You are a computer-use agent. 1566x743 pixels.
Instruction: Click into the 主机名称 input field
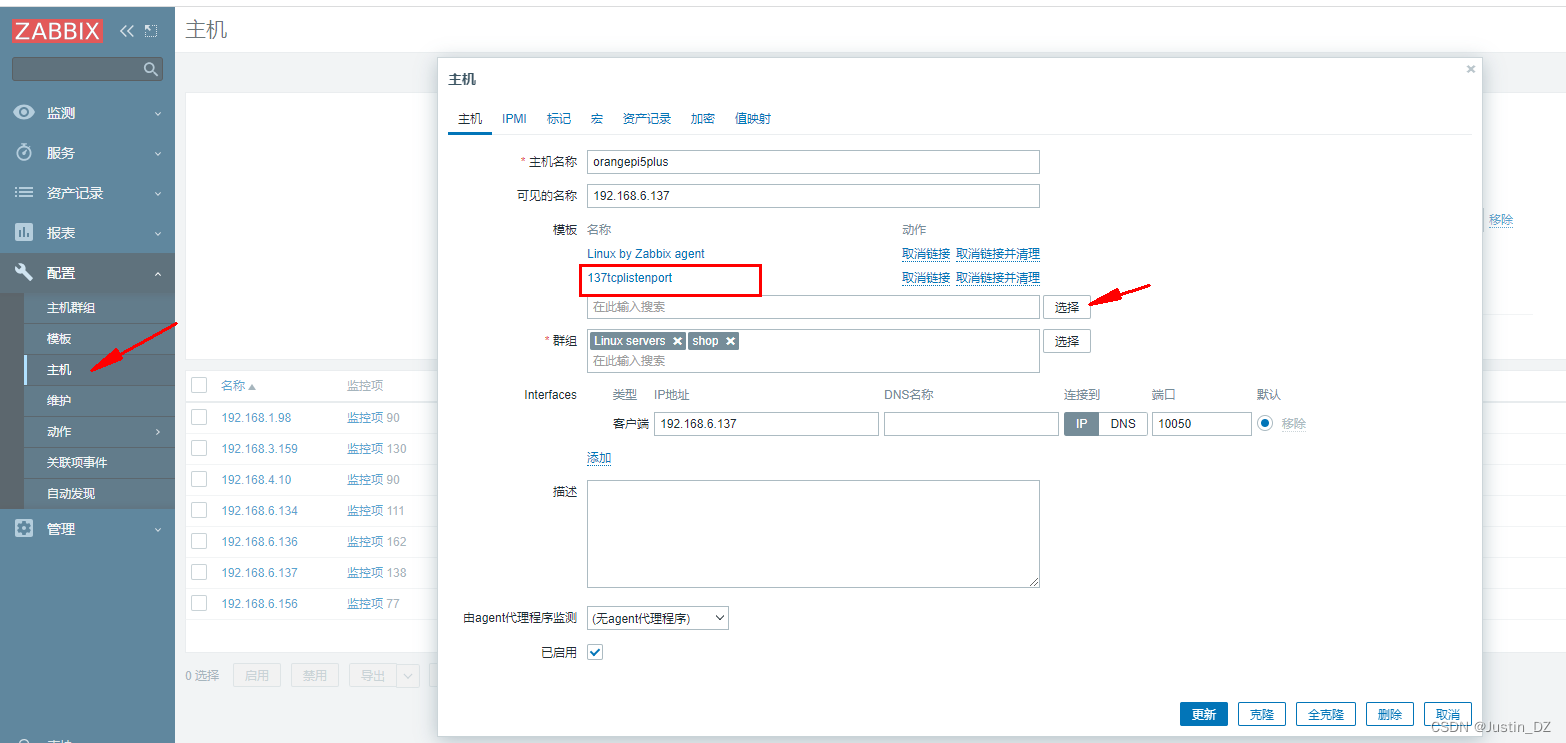pos(813,162)
